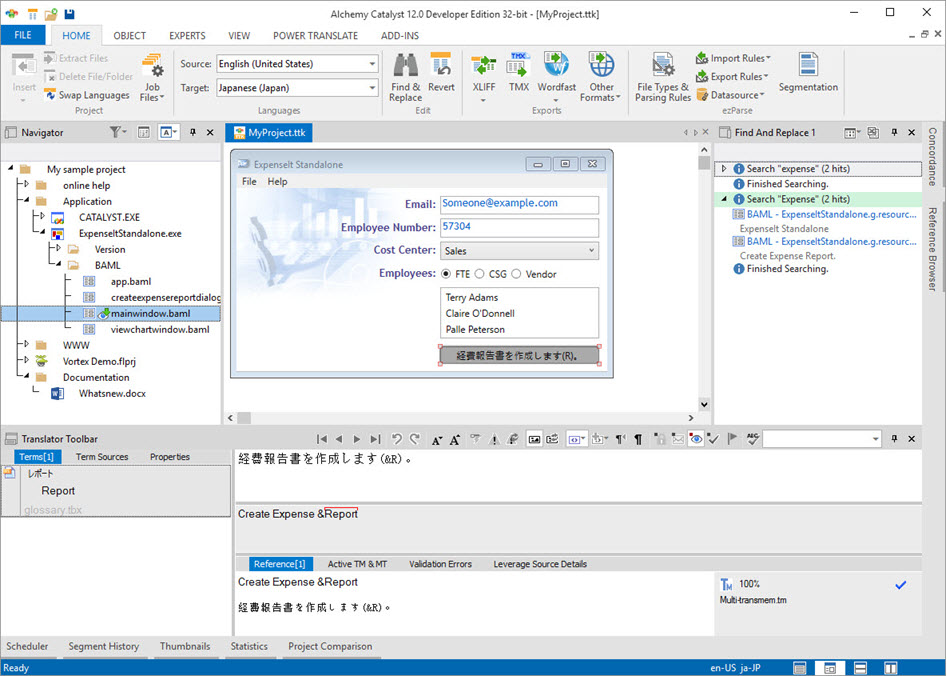Click the Employee Number field
The width and height of the screenshot is (947, 676).
pyautogui.click(x=519, y=227)
